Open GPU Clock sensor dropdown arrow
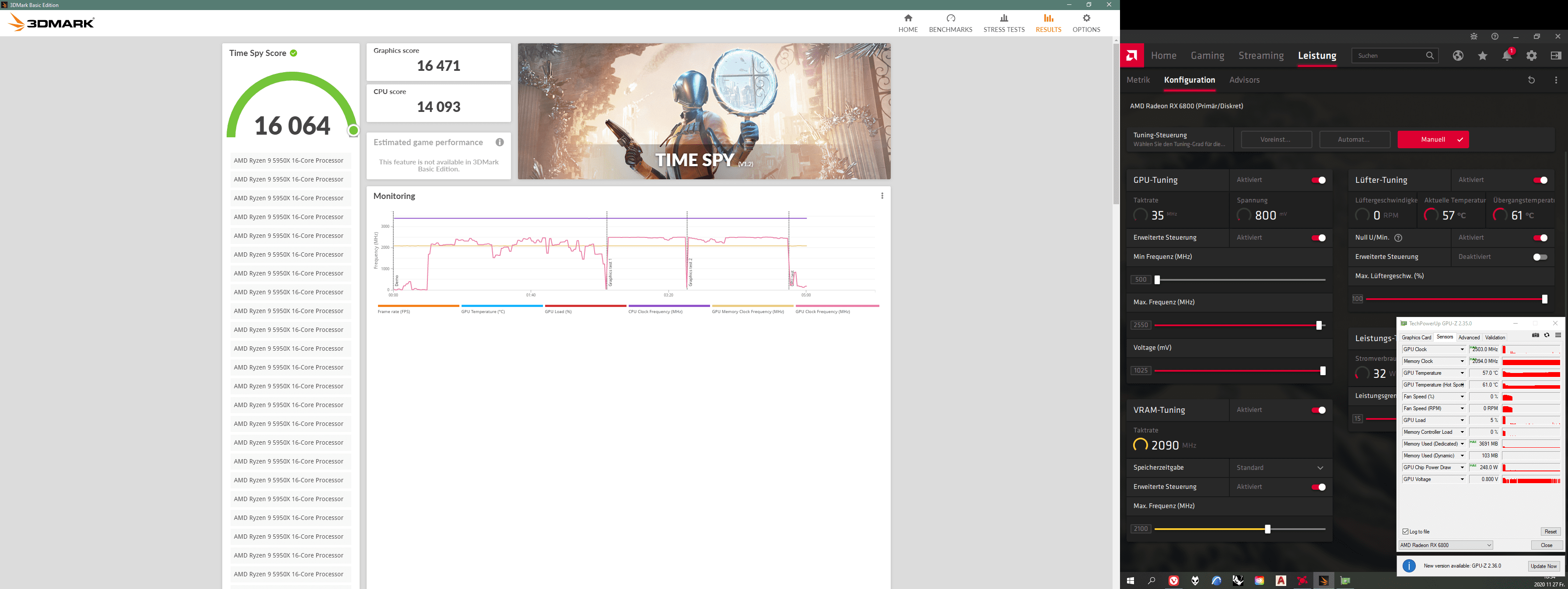Image resolution: width=1568 pixels, height=589 pixels. pos(1462,349)
